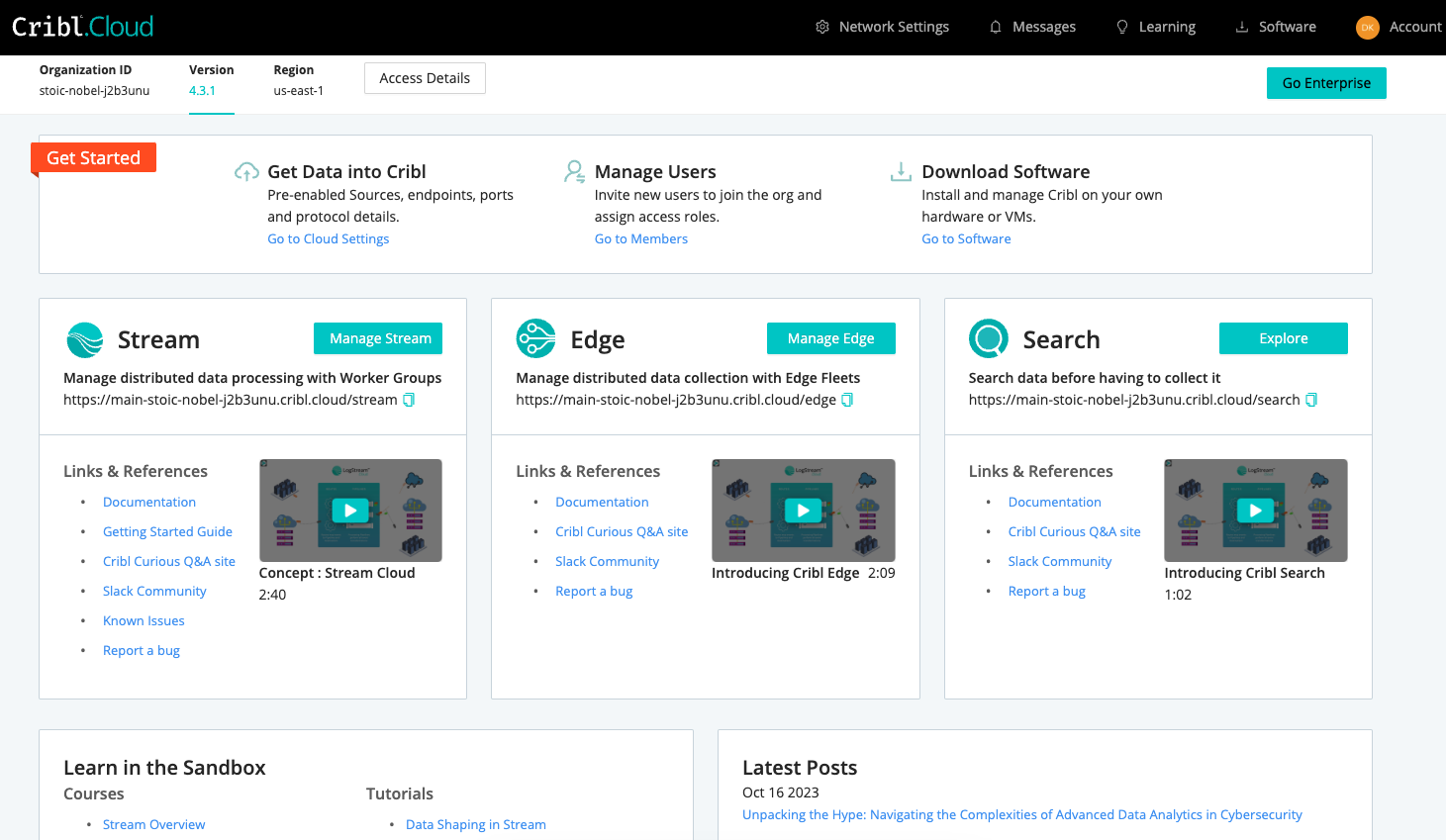Follow the Go to Cloud Settings link
1446x840 pixels.
click(329, 238)
